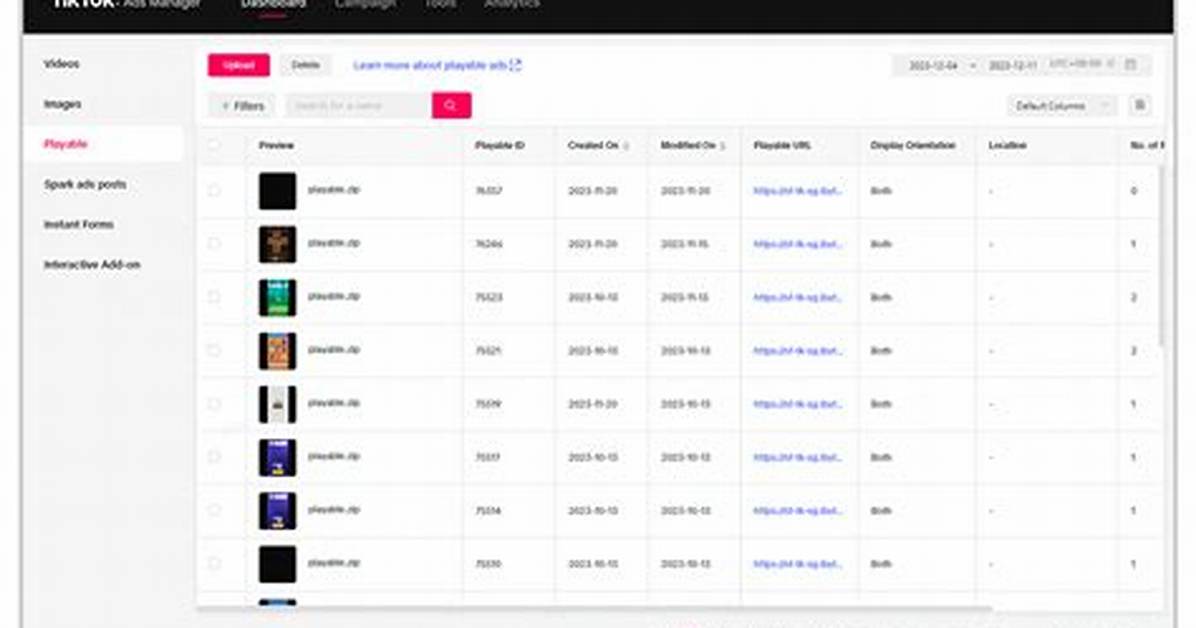Click the pink Upload button
The image size is (1196, 628).
click(239, 65)
